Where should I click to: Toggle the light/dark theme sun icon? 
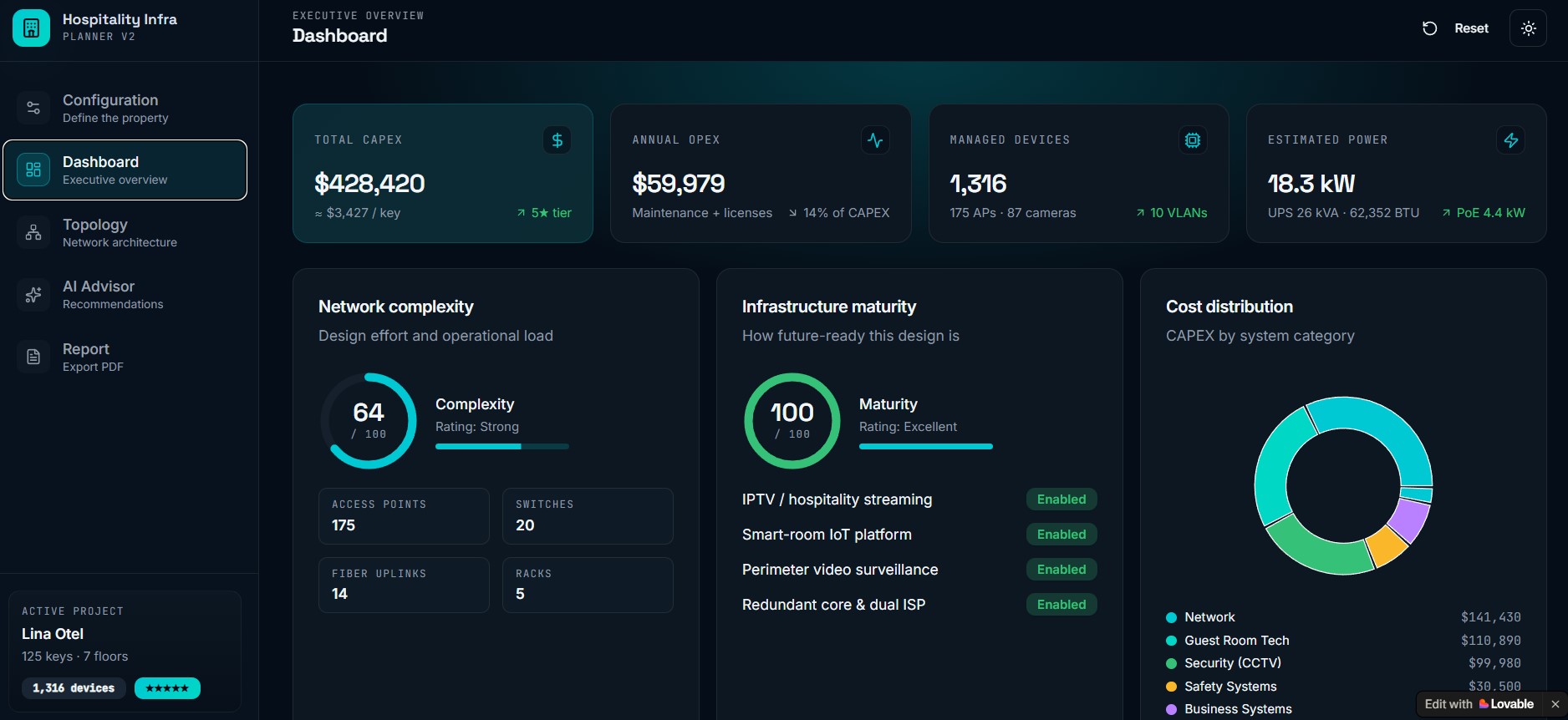click(1528, 28)
